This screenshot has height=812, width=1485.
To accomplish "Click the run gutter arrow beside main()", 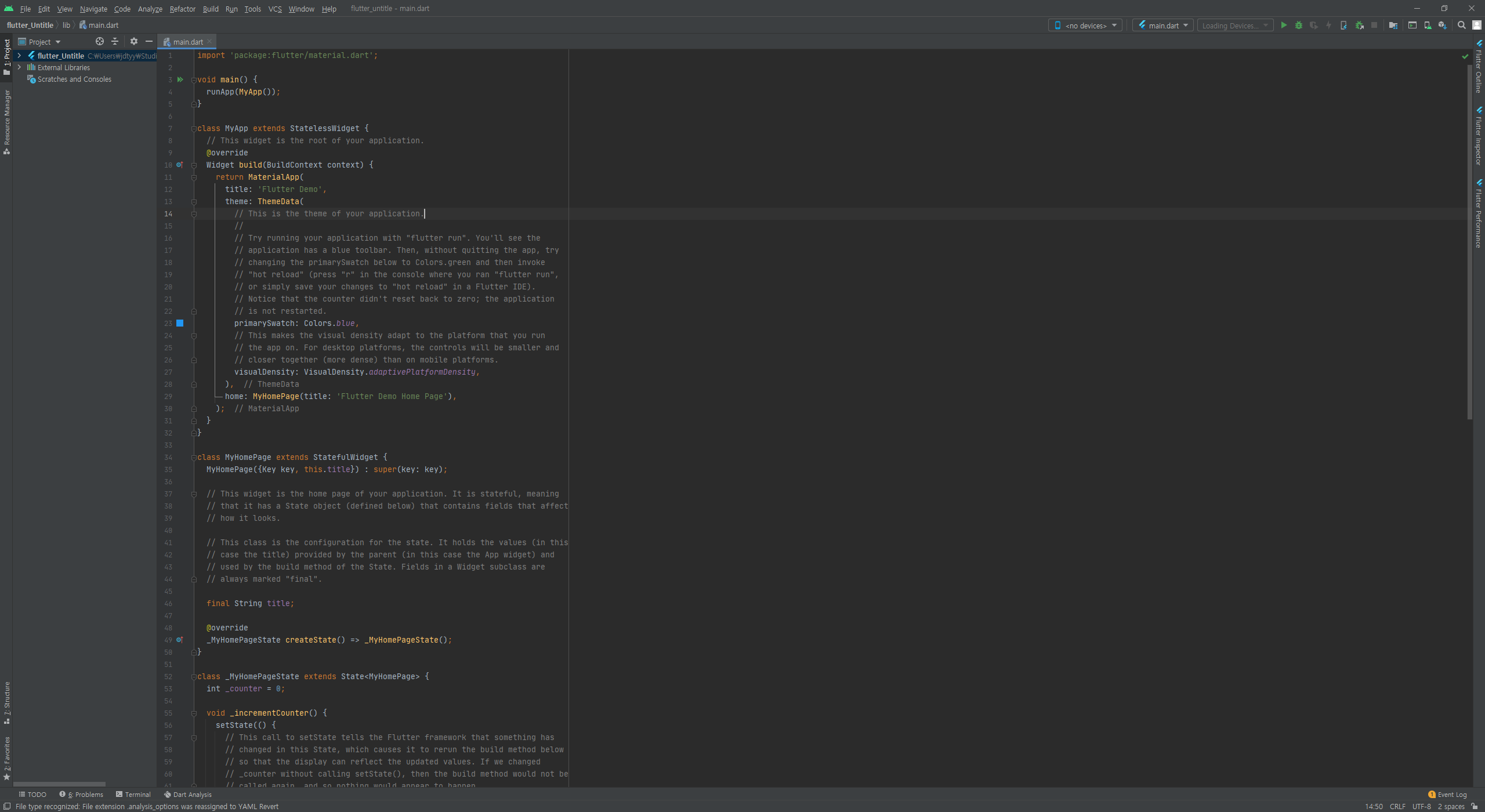I will [180, 79].
